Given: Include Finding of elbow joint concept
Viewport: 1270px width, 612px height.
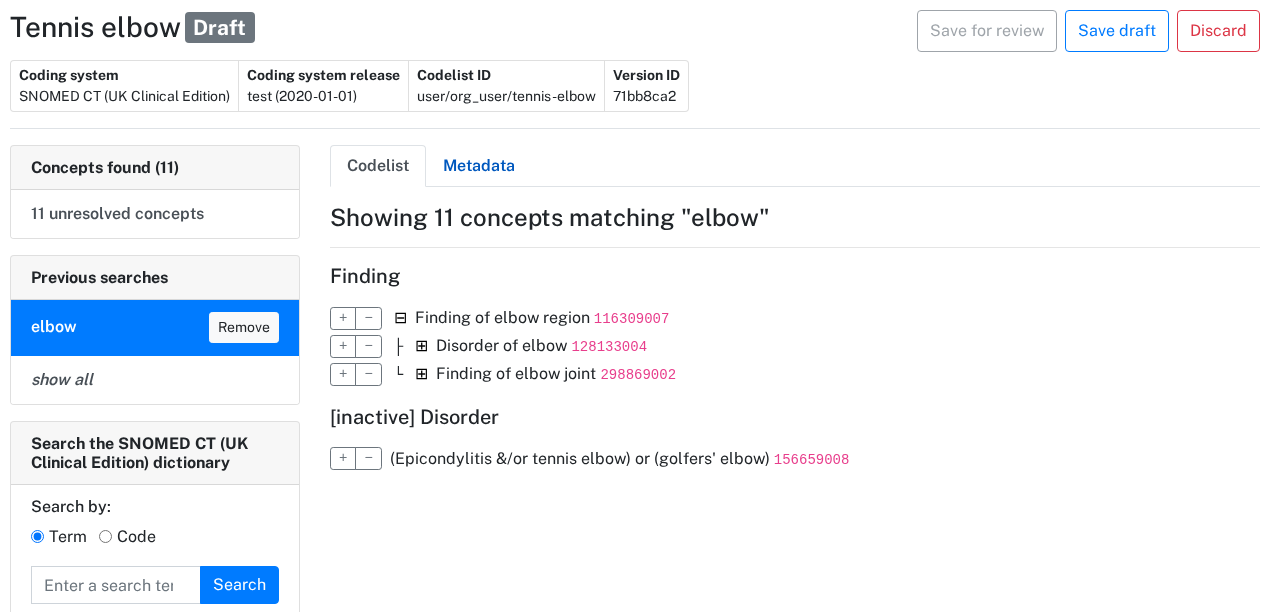Looking at the screenshot, I should (343, 374).
